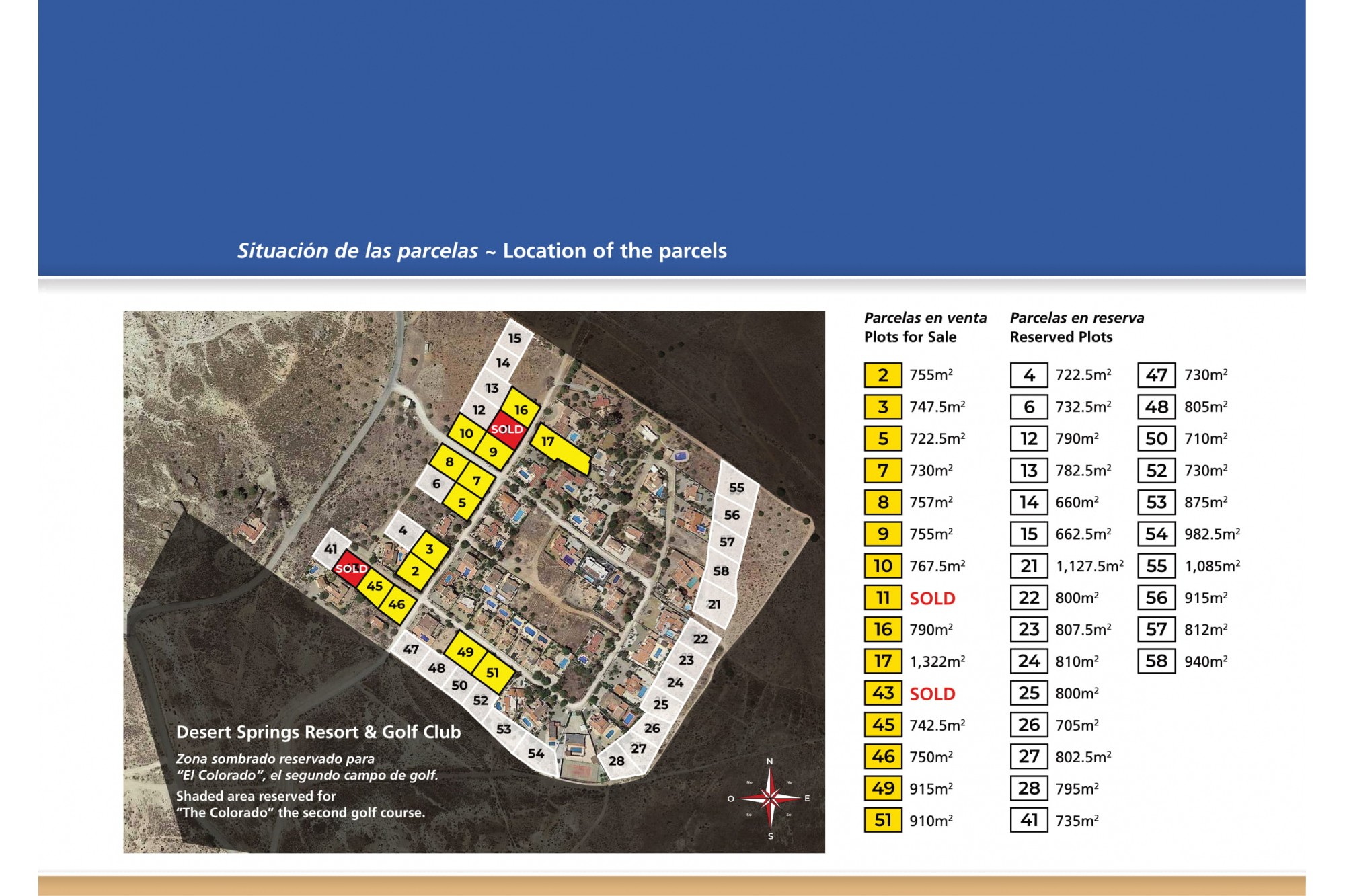Select plot 49 on the map
The height and width of the screenshot is (896, 1345).
(x=465, y=651)
